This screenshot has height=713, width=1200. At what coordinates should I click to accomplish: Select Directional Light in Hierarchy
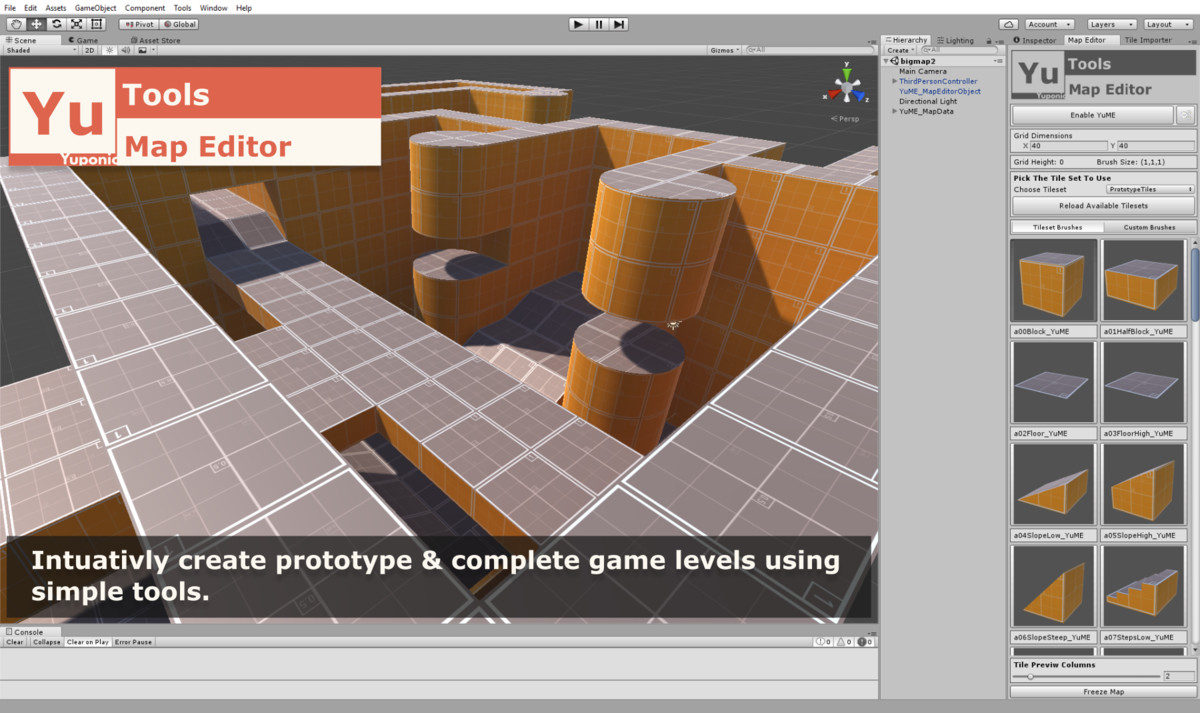[x=928, y=101]
